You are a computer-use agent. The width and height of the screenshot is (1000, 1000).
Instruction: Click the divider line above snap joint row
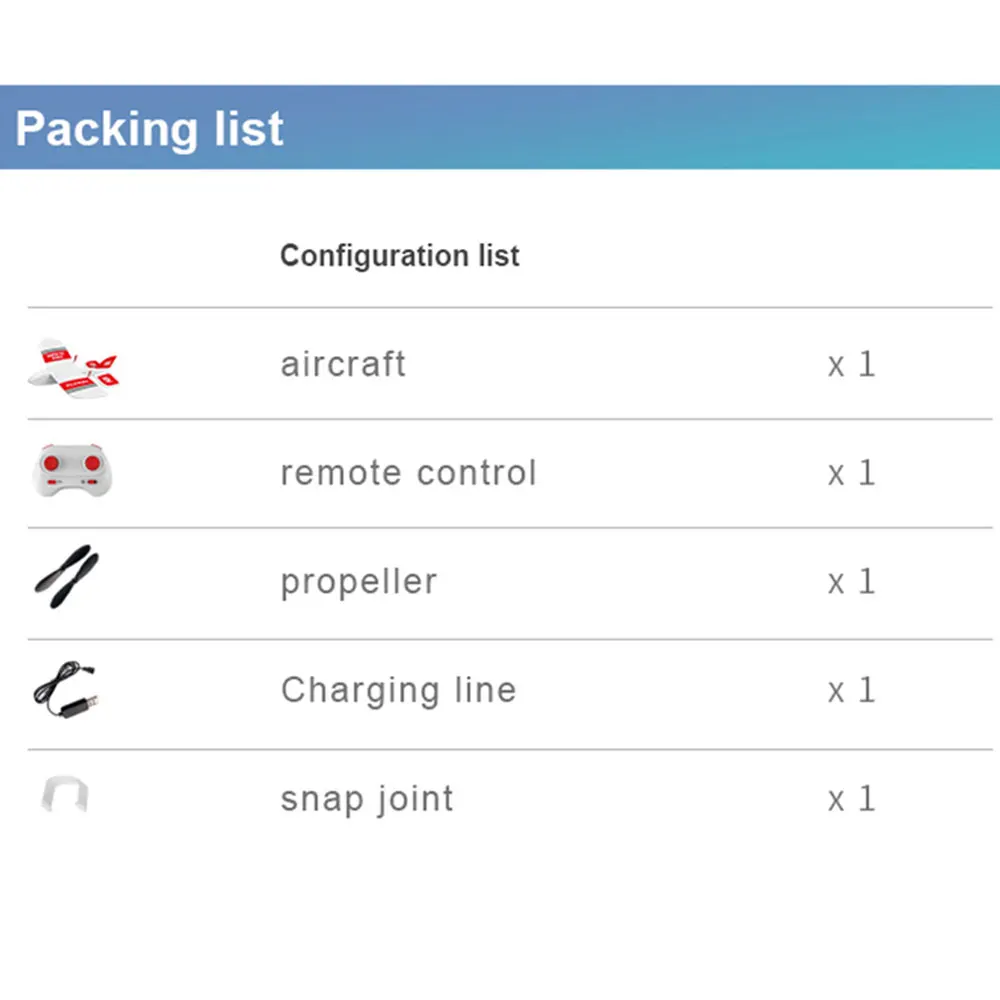[510, 749]
